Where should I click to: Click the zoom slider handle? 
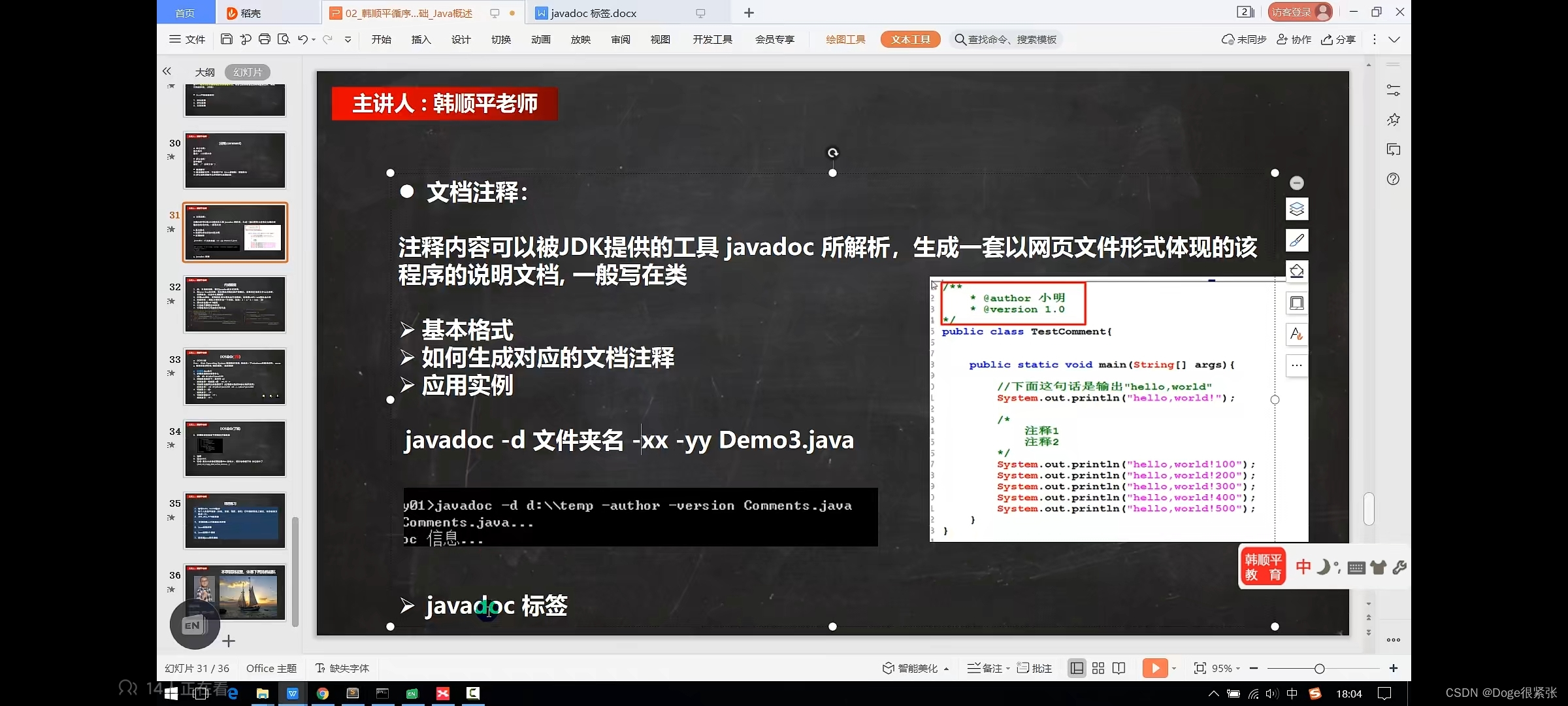[1320, 668]
